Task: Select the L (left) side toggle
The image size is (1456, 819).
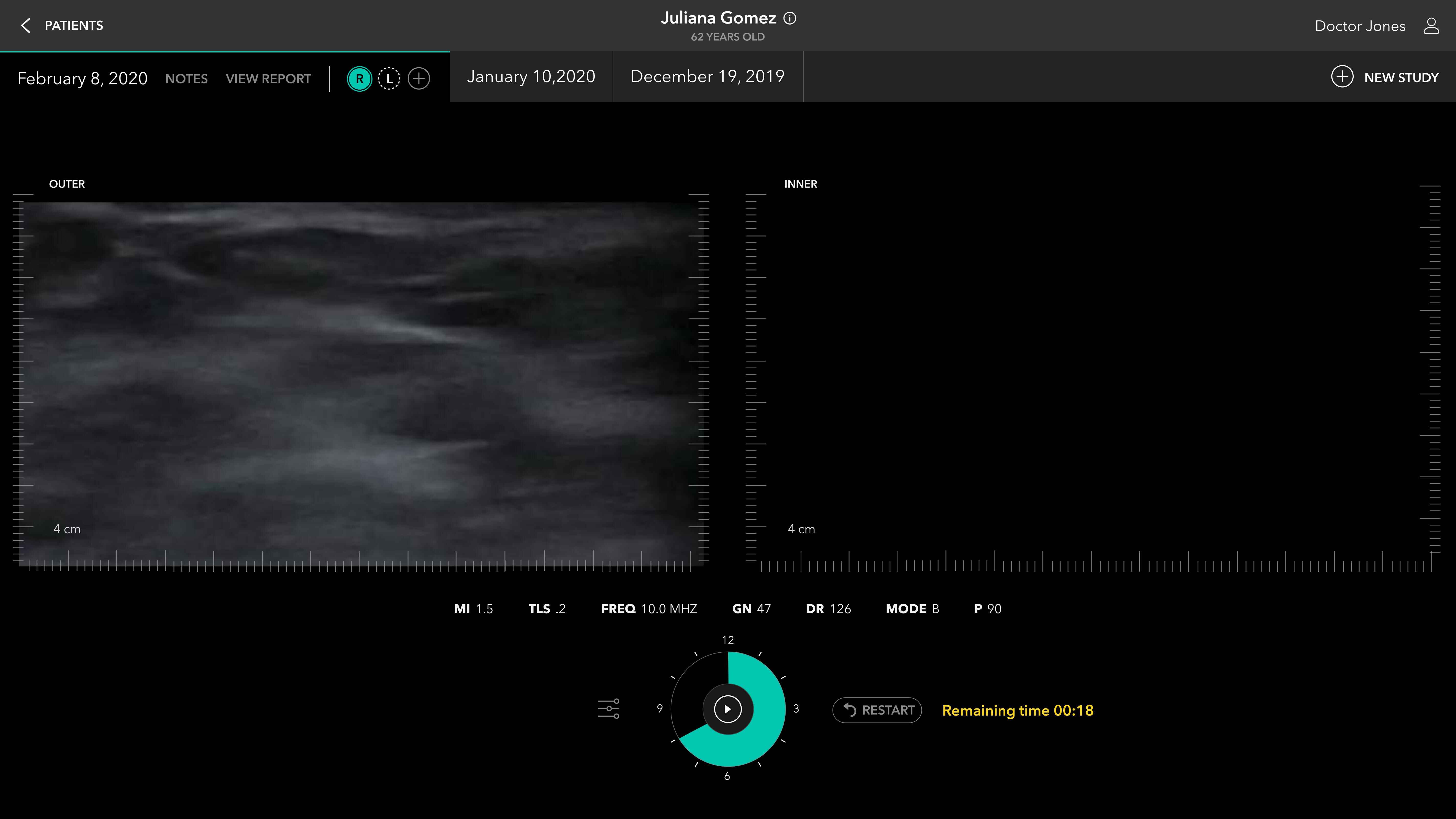Action: [389, 79]
